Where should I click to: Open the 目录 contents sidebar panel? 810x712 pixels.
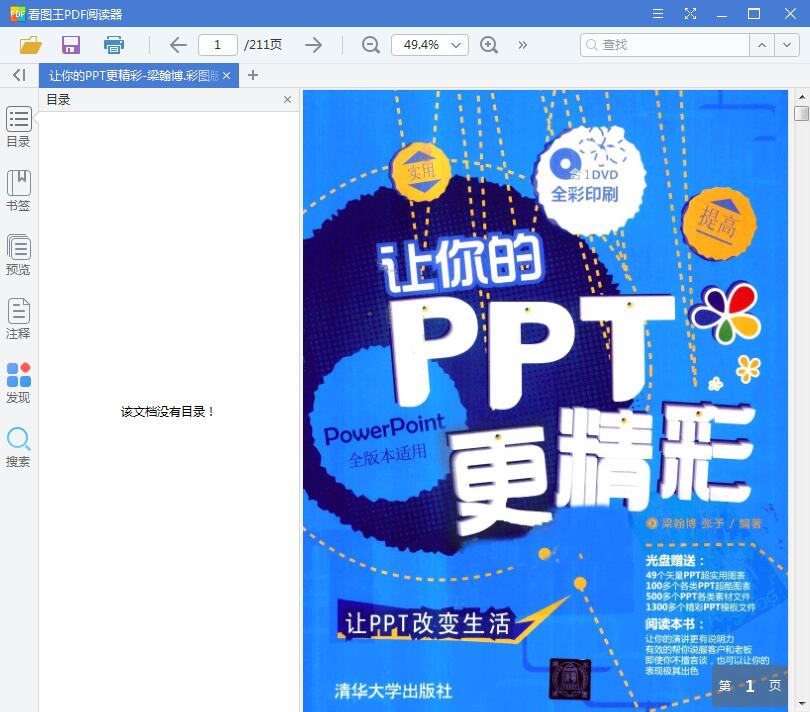click(x=19, y=127)
